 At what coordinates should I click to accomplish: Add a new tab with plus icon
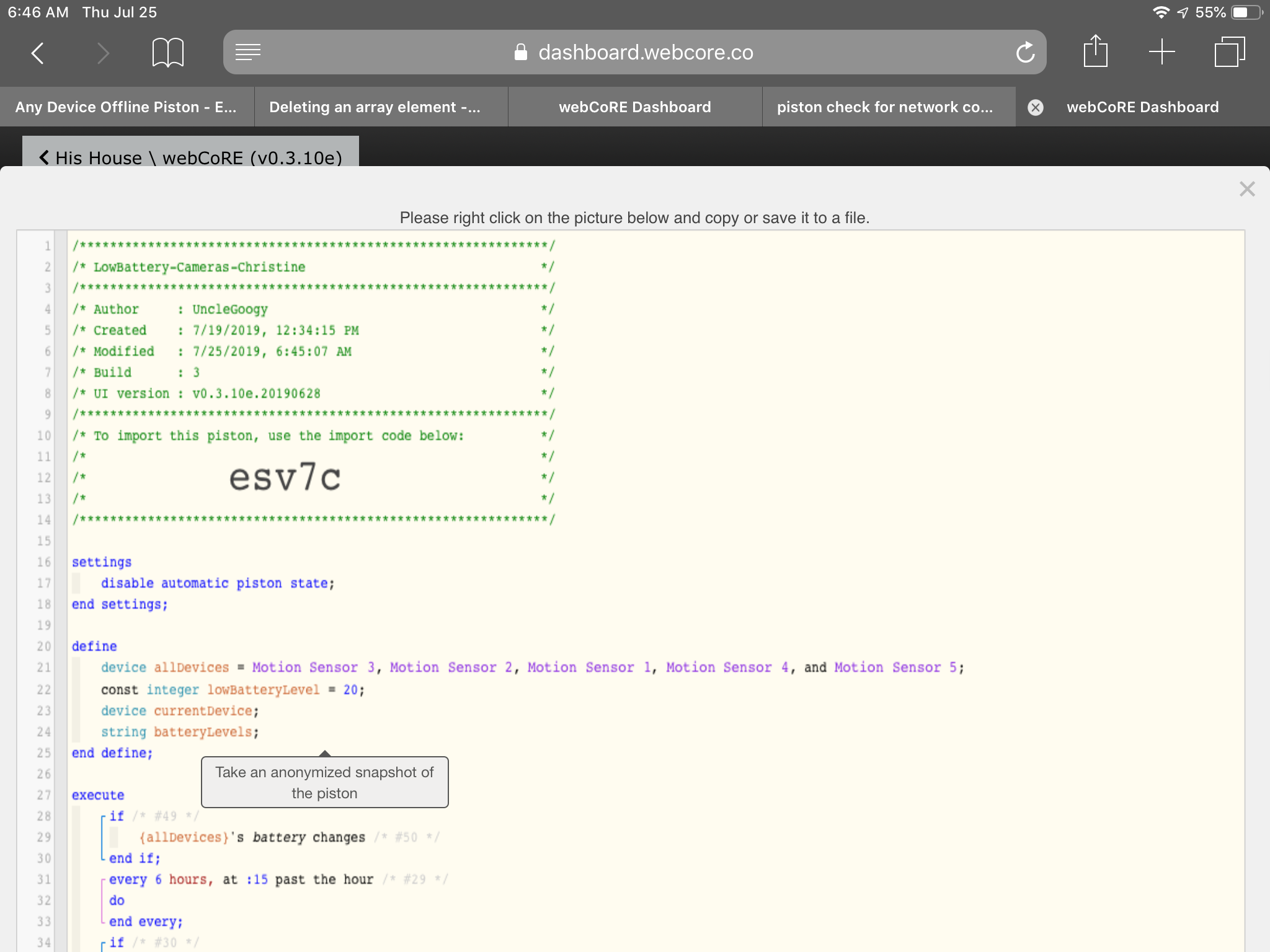pos(1161,52)
